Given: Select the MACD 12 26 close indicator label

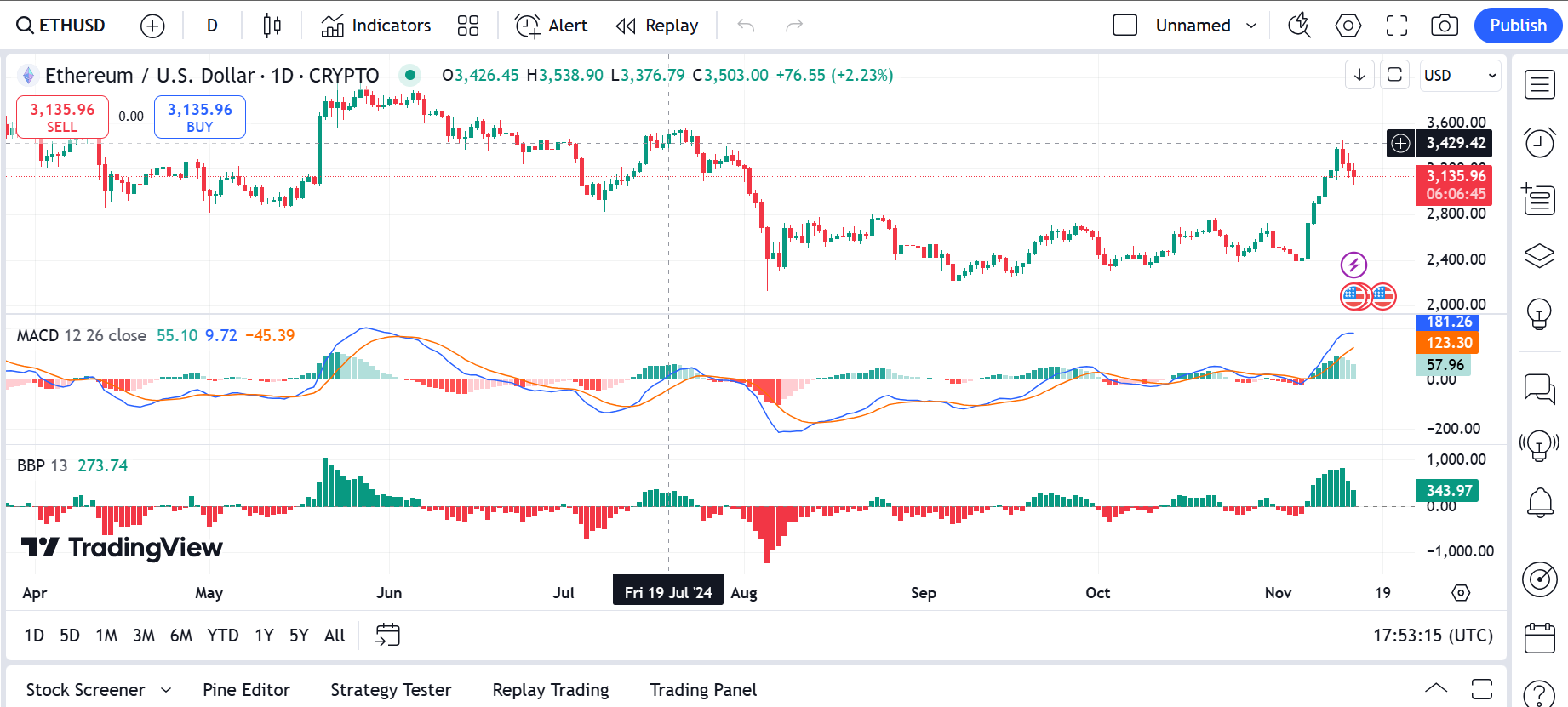Looking at the screenshot, I should click(82, 335).
